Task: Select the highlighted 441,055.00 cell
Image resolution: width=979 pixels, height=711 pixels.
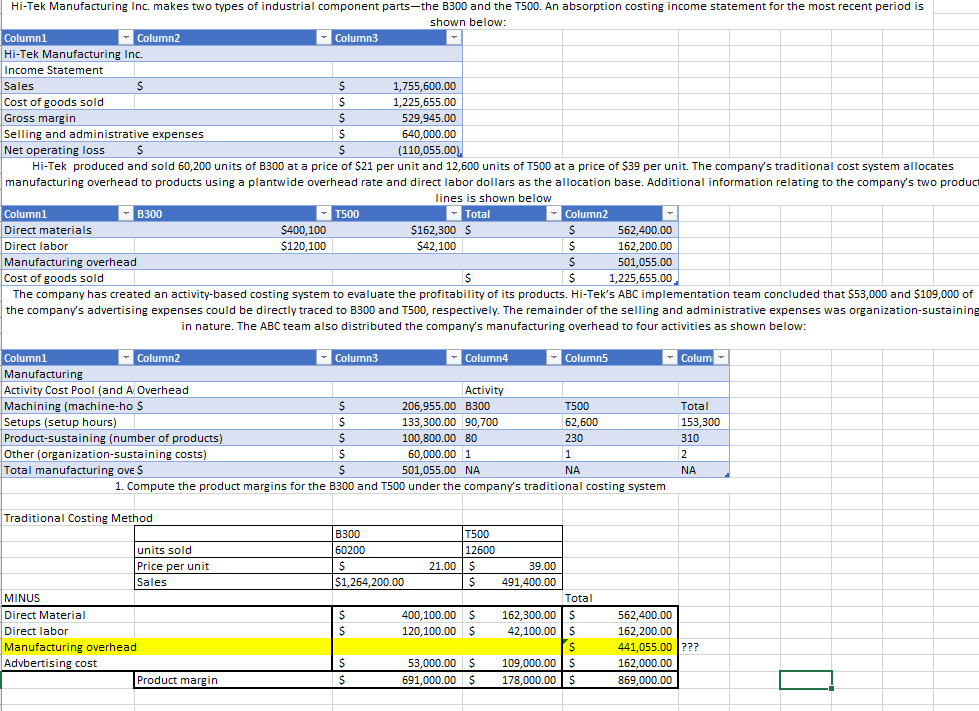Action: [x=620, y=647]
